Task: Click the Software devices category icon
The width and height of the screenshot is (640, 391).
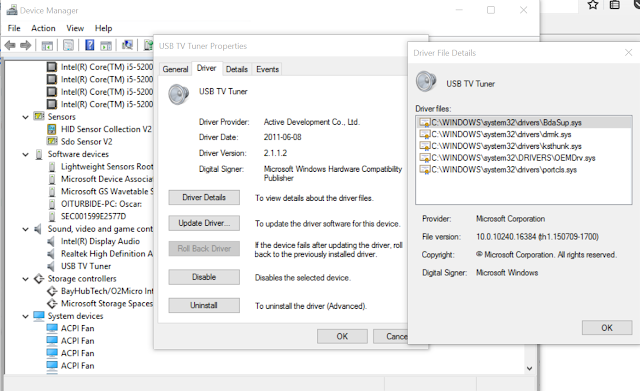Action: click(x=39, y=154)
